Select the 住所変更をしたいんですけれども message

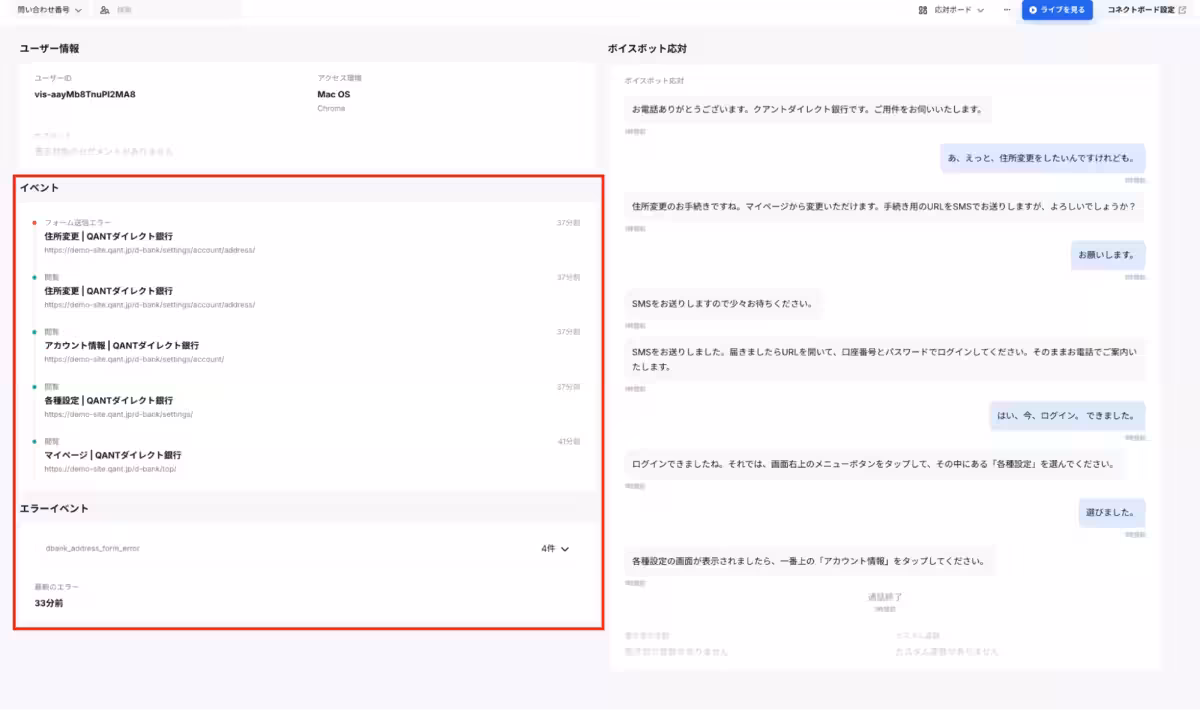[1043, 158]
